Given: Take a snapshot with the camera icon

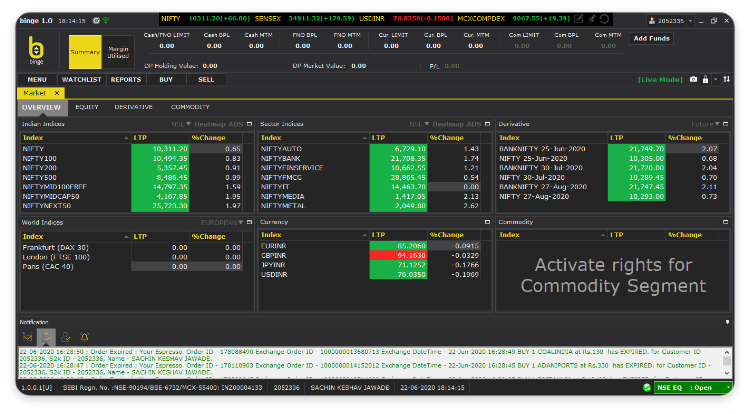Looking at the screenshot, I should point(693,79).
